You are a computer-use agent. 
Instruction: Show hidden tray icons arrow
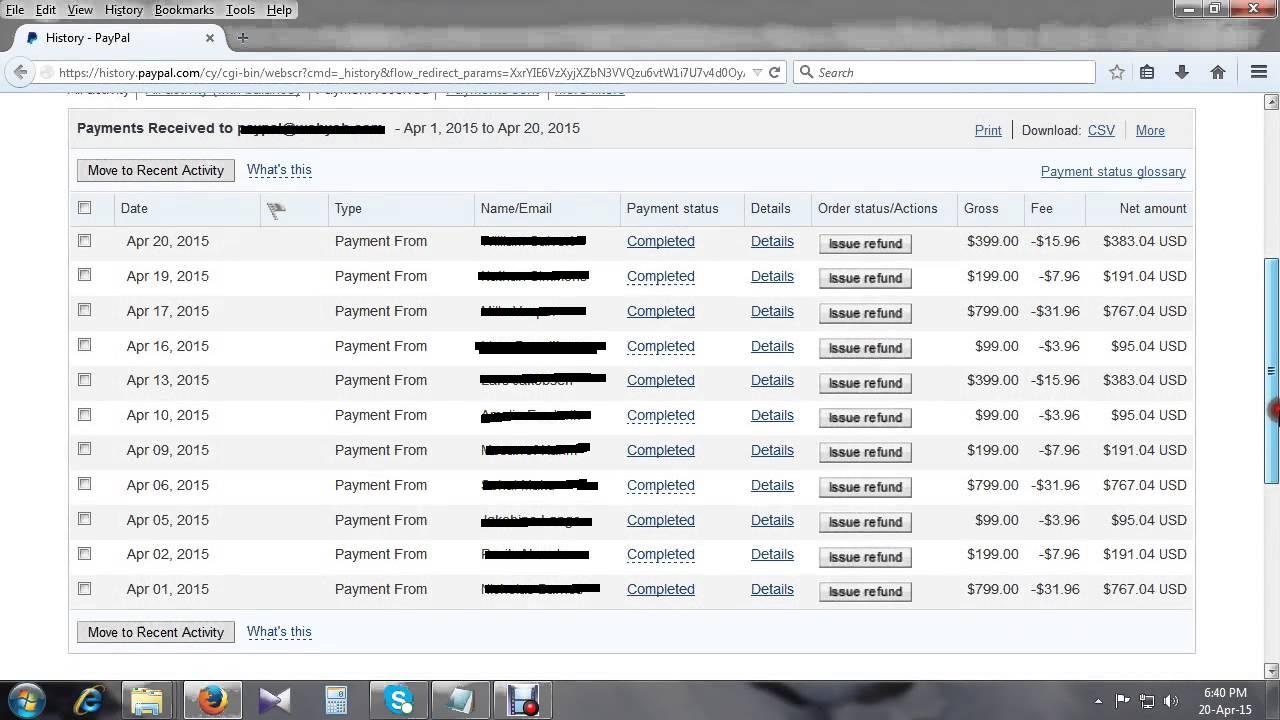1098,701
